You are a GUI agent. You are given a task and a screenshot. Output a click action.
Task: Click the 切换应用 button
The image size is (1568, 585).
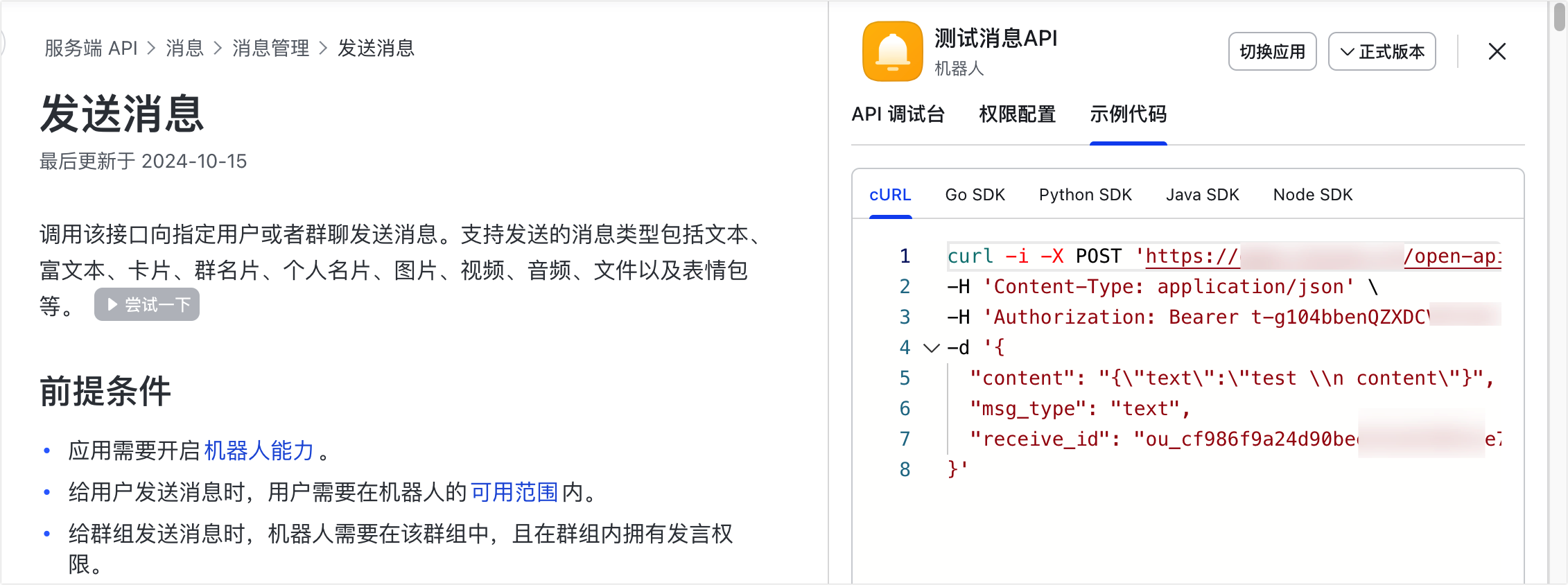click(x=1271, y=51)
